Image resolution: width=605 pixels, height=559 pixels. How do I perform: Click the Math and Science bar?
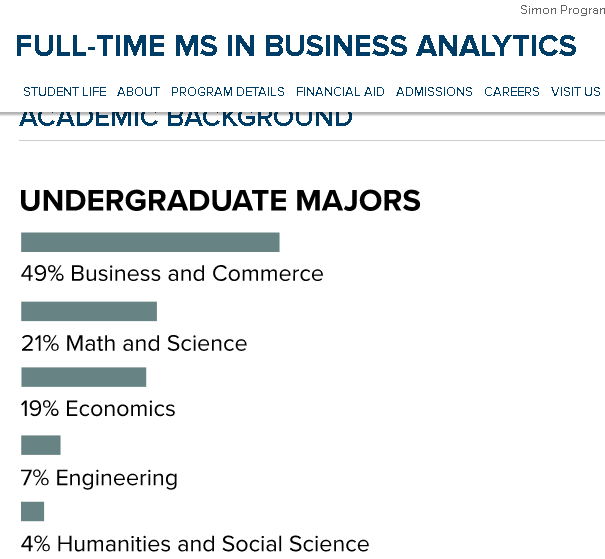pyautogui.click(x=89, y=311)
